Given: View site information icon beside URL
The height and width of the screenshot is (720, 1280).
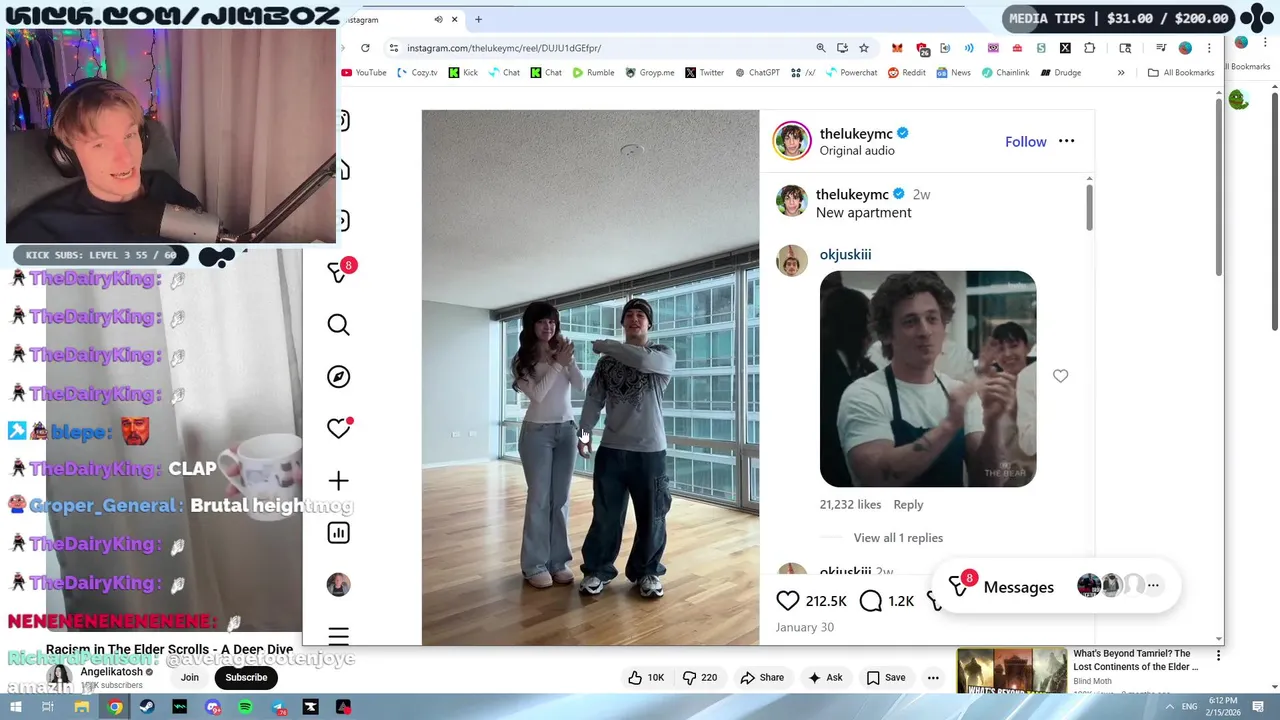Looking at the screenshot, I should [x=394, y=48].
